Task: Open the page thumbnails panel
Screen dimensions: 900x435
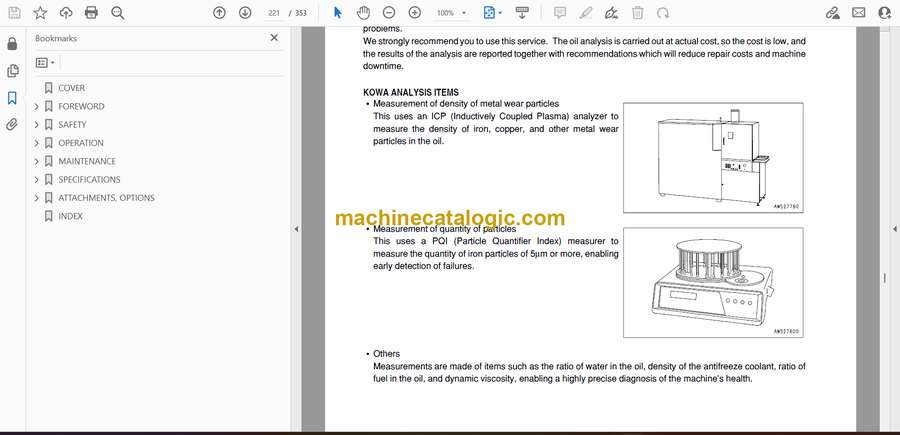Action: pos(12,71)
